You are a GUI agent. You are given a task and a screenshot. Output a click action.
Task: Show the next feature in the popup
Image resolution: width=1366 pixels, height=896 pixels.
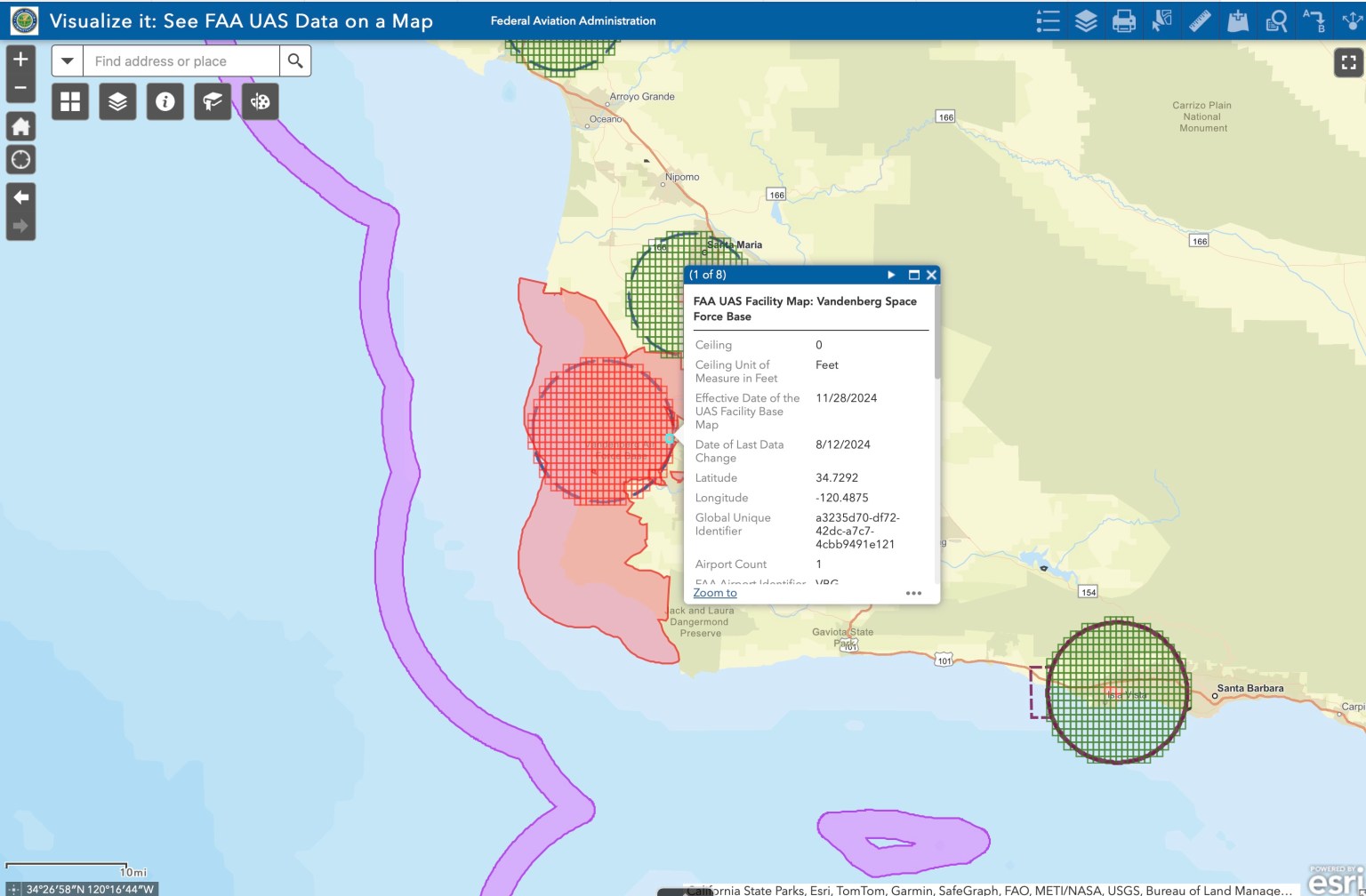click(x=891, y=275)
